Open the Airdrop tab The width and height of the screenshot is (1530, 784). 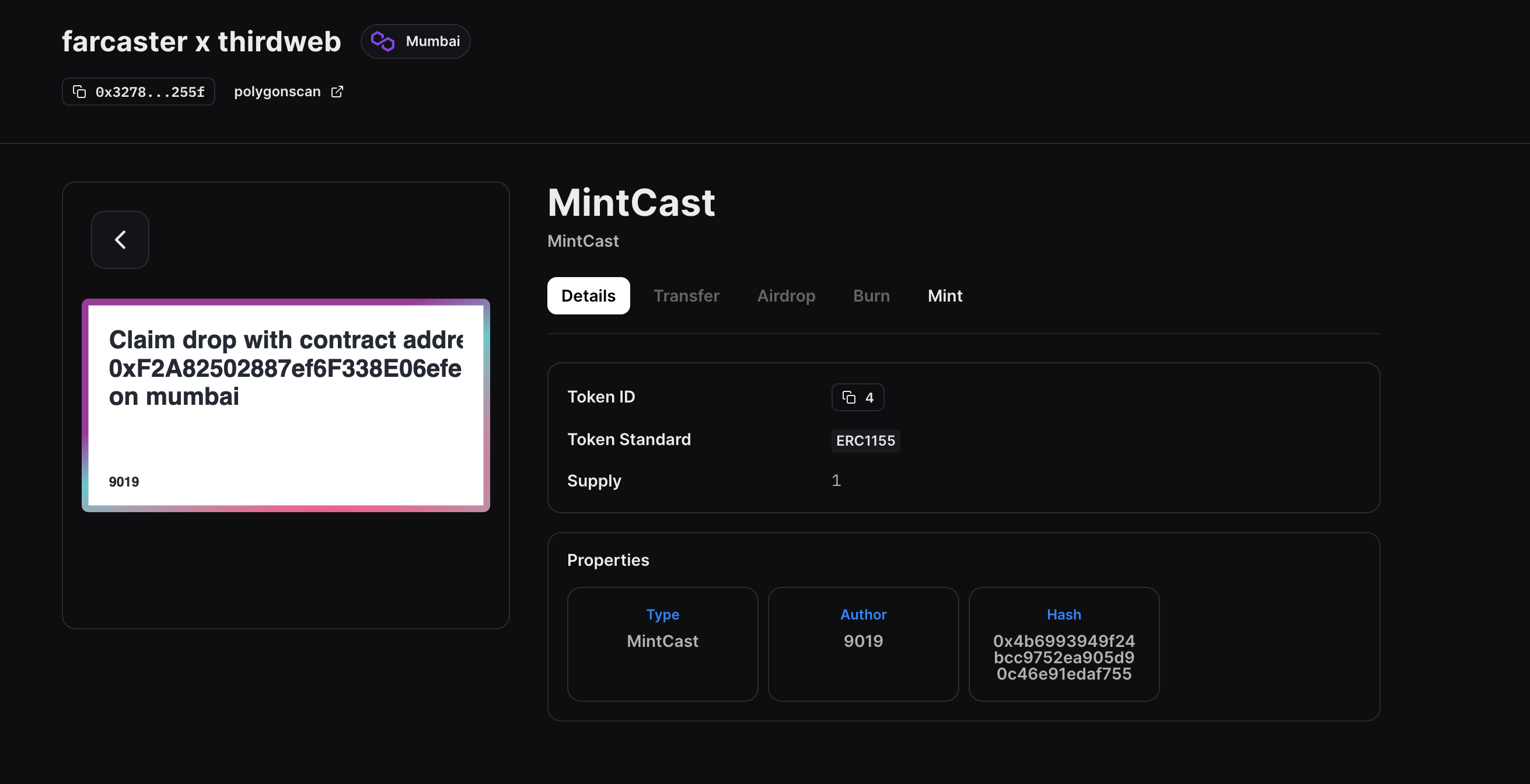(787, 296)
